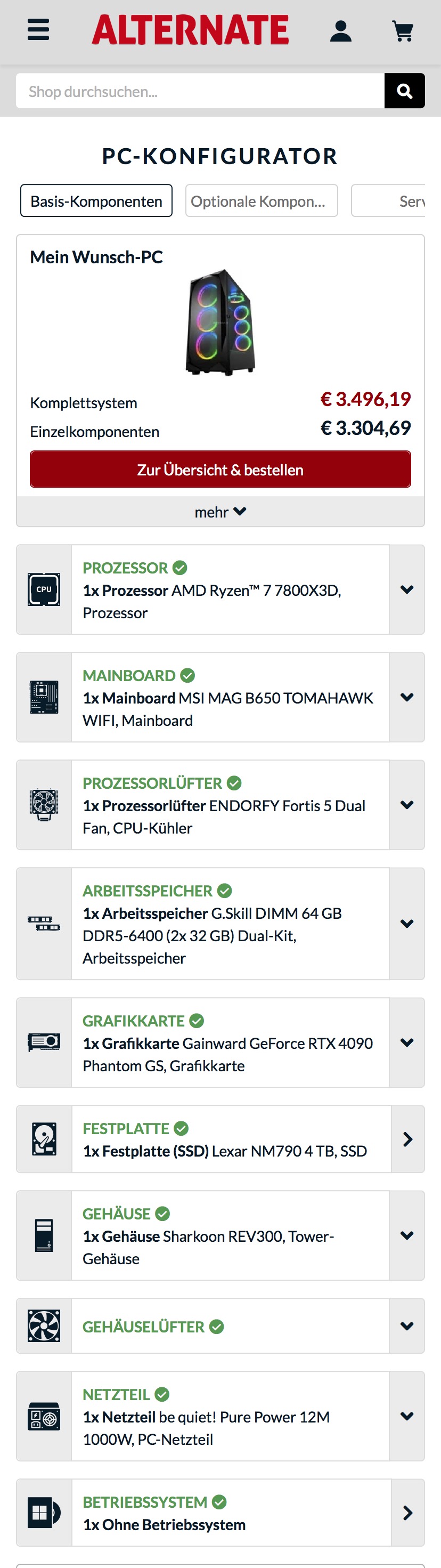This screenshot has height=1568, width=441.
Task: Click the power supply icon
Action: click(x=44, y=1416)
